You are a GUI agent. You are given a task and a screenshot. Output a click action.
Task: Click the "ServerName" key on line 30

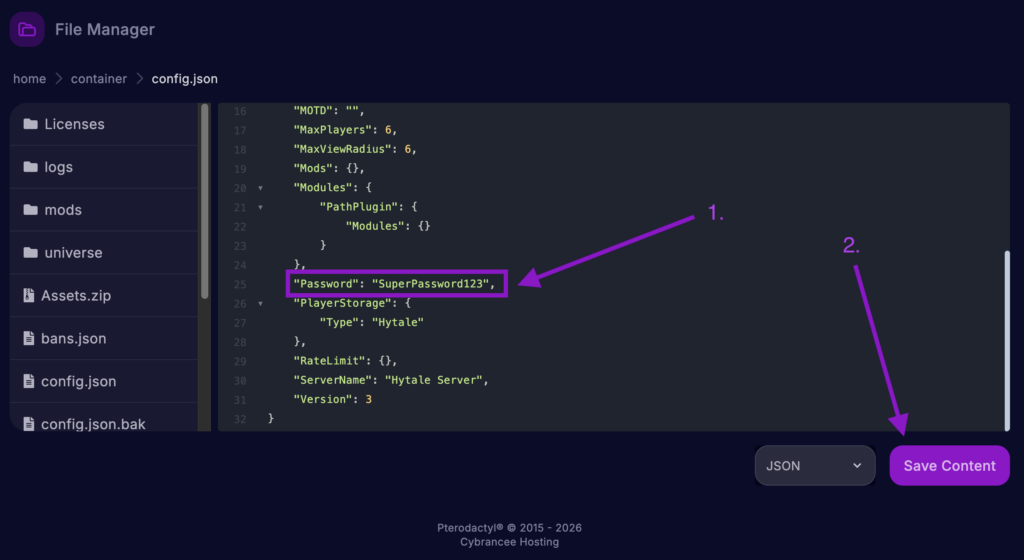click(332, 380)
